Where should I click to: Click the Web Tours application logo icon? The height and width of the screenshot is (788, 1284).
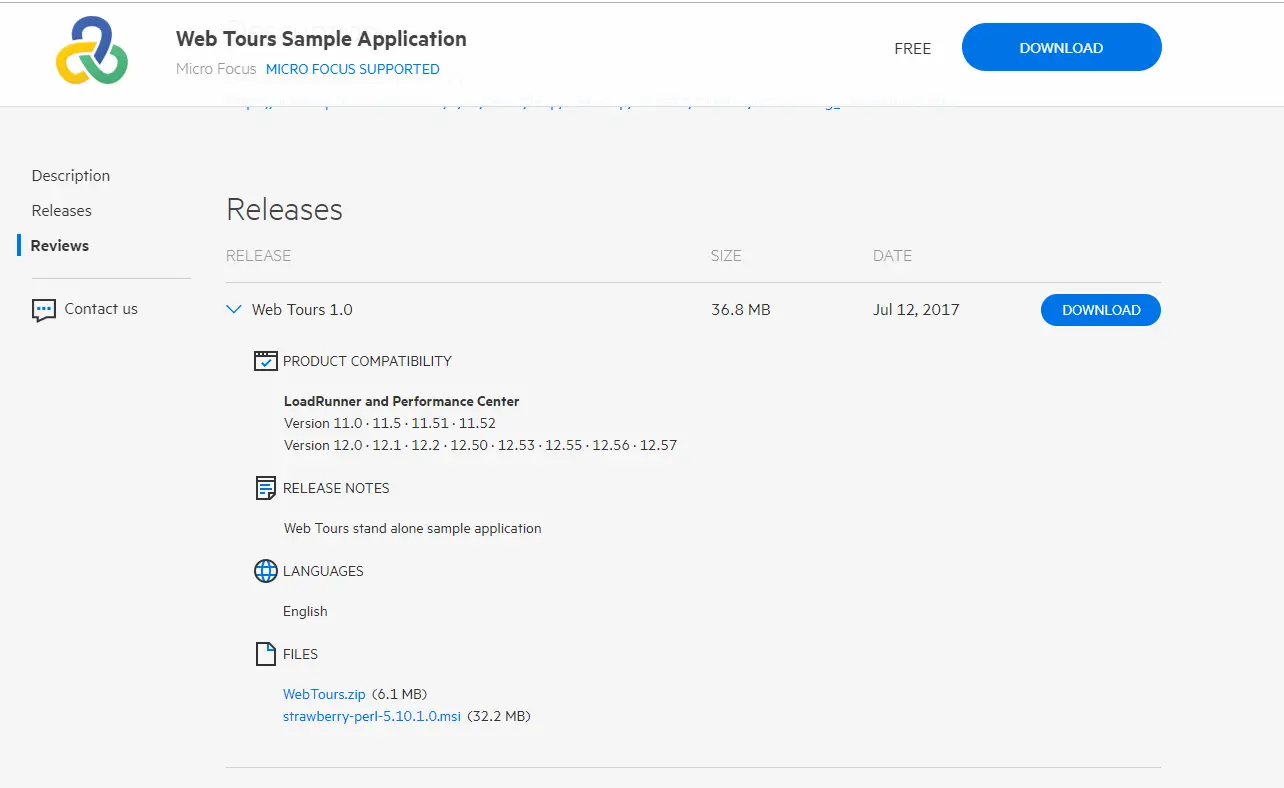pyautogui.click(x=92, y=50)
